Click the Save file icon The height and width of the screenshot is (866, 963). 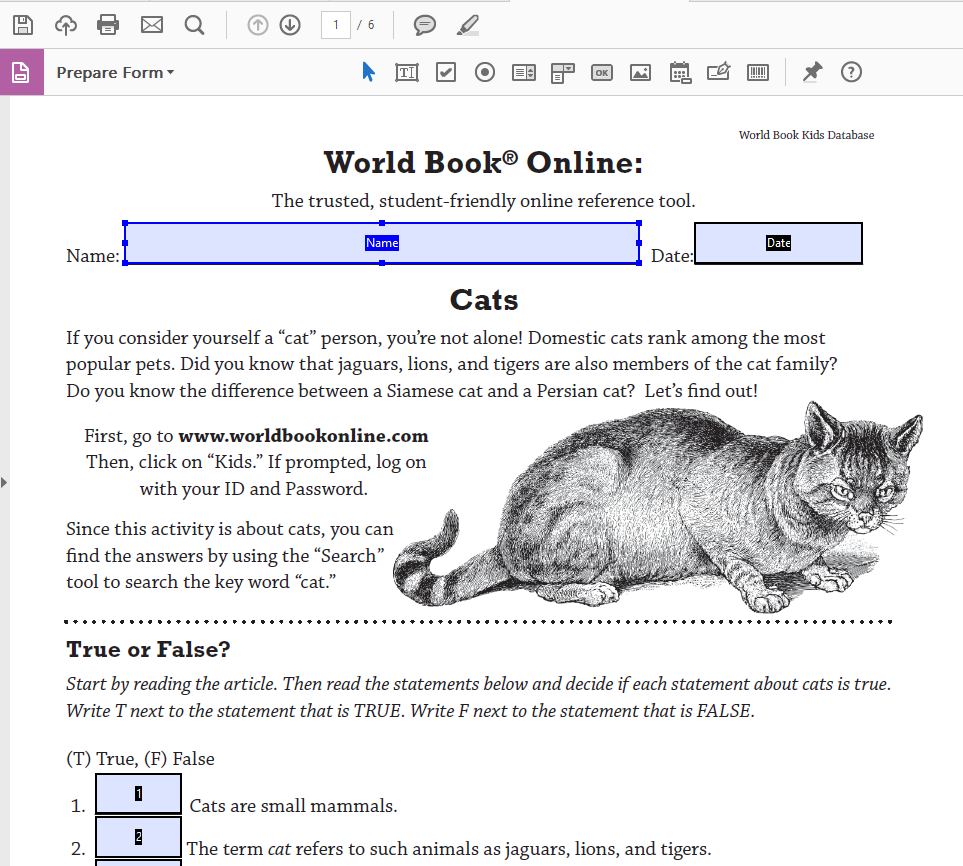23,25
